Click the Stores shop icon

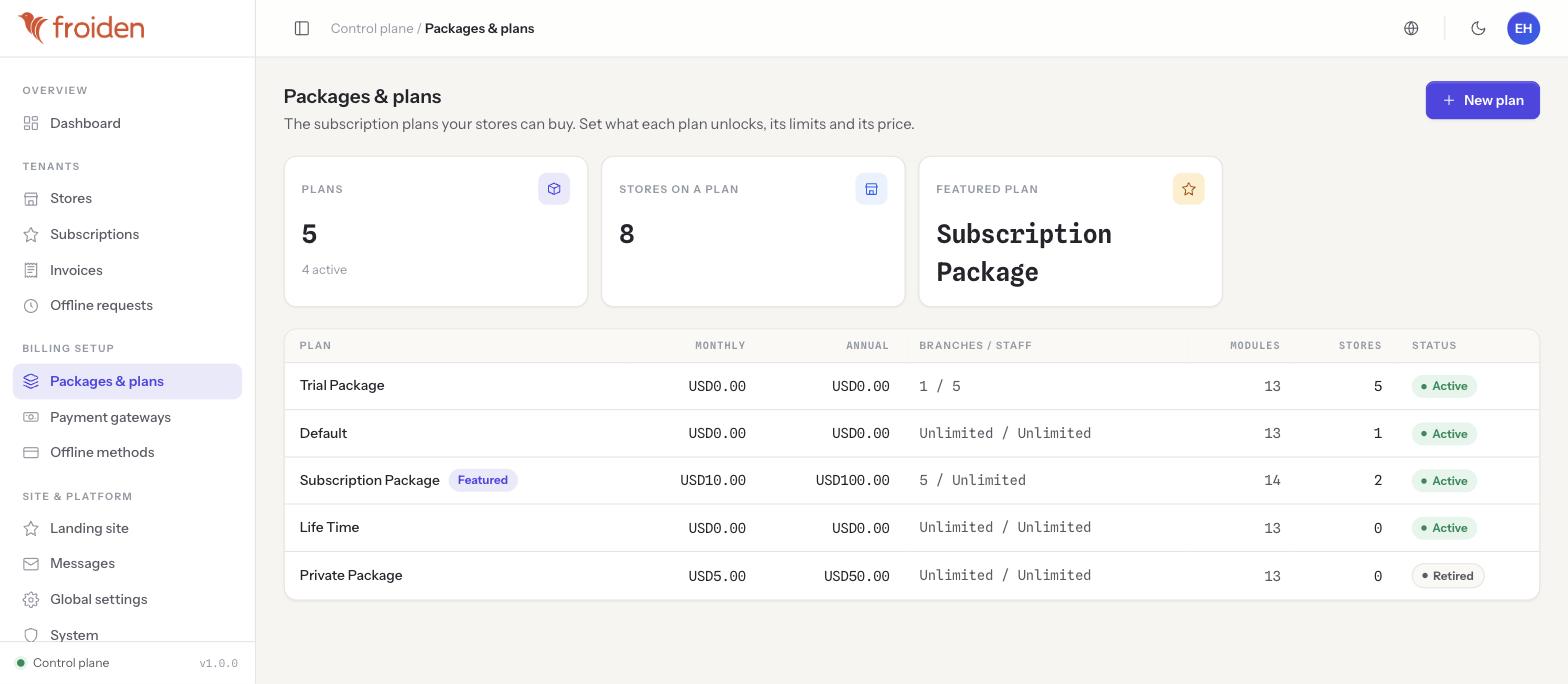coord(31,199)
